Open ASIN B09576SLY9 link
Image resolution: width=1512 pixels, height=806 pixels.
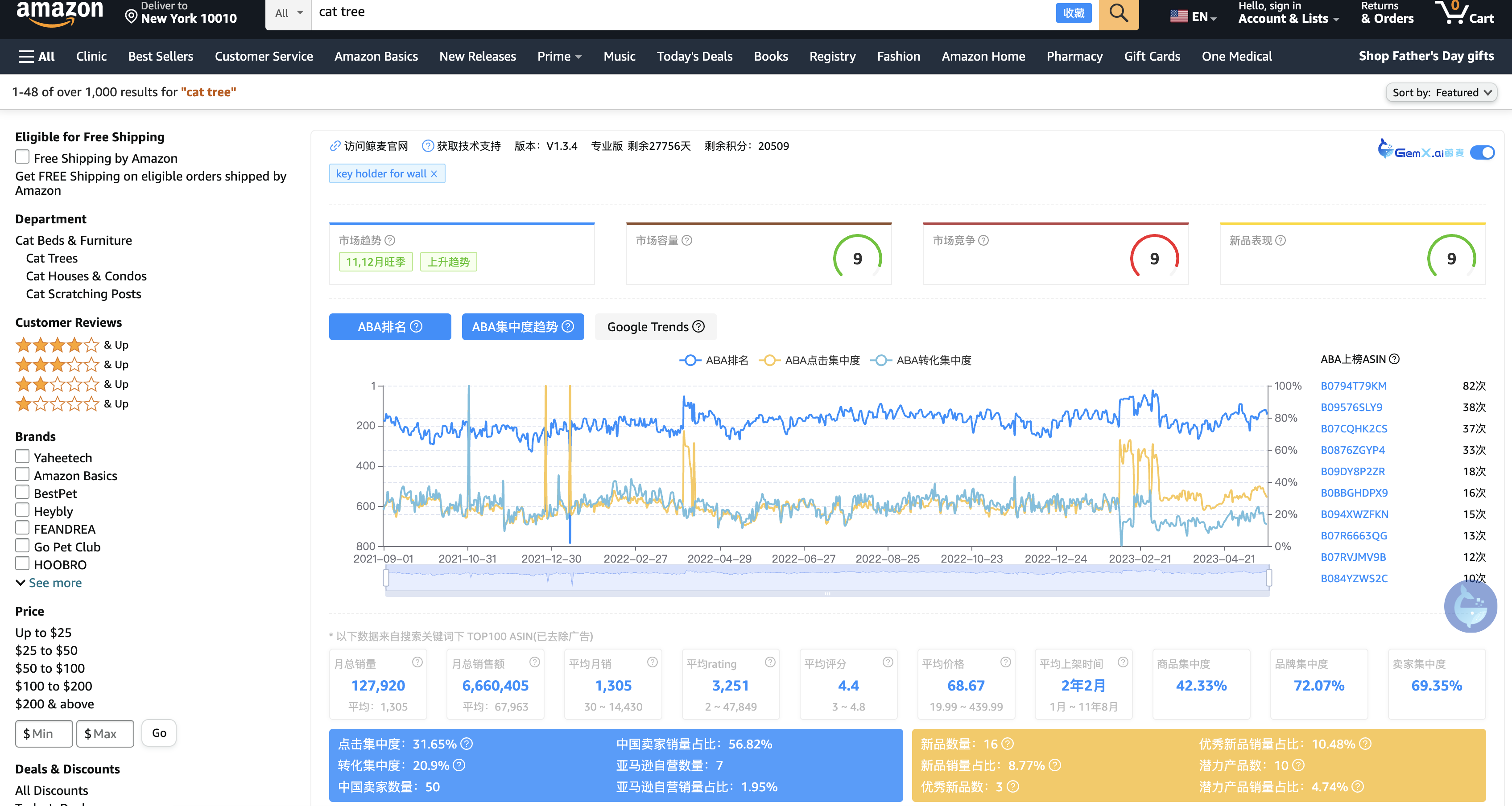coord(1351,407)
